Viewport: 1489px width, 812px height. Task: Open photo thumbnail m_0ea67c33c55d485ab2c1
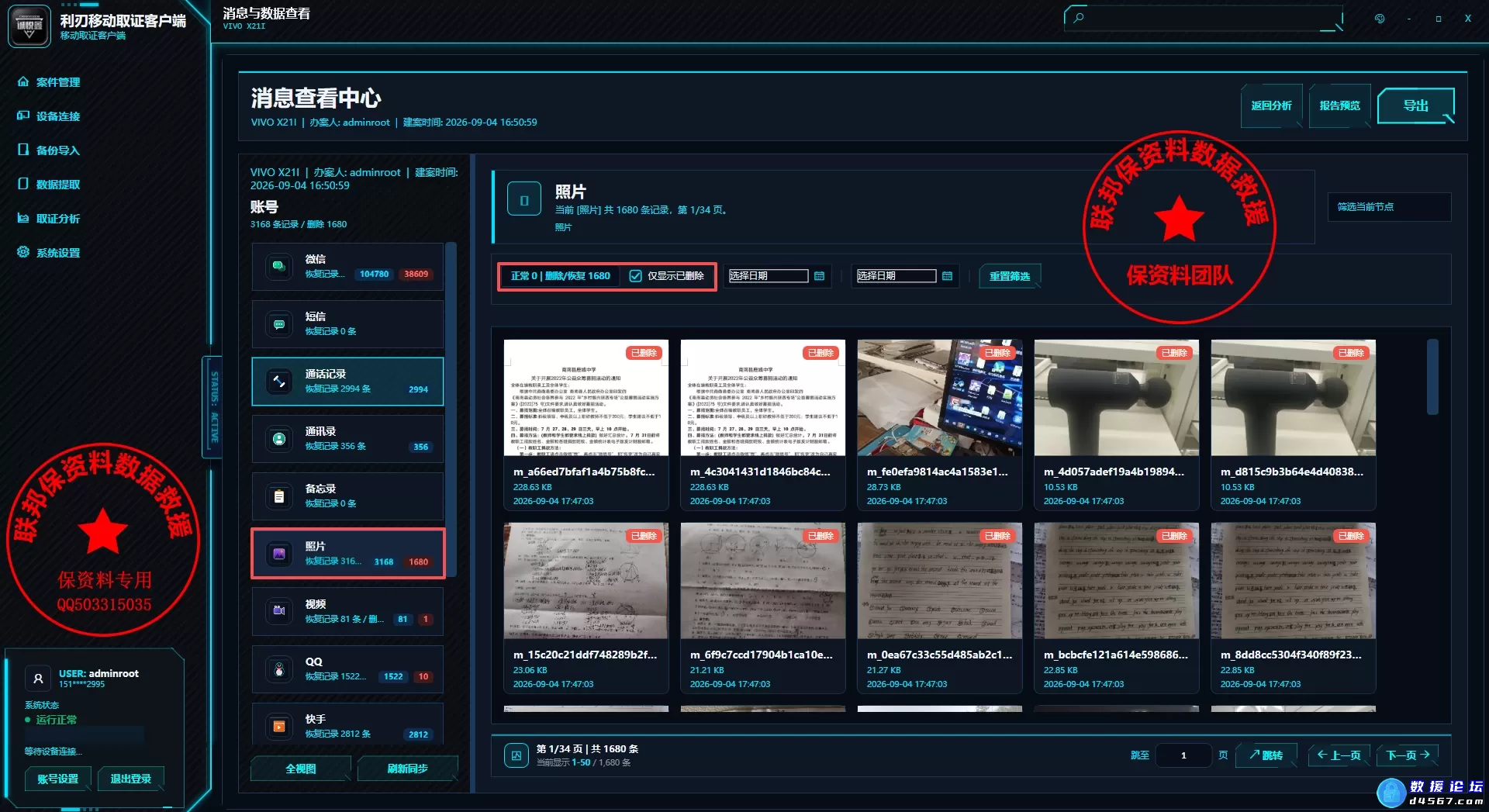click(940, 581)
